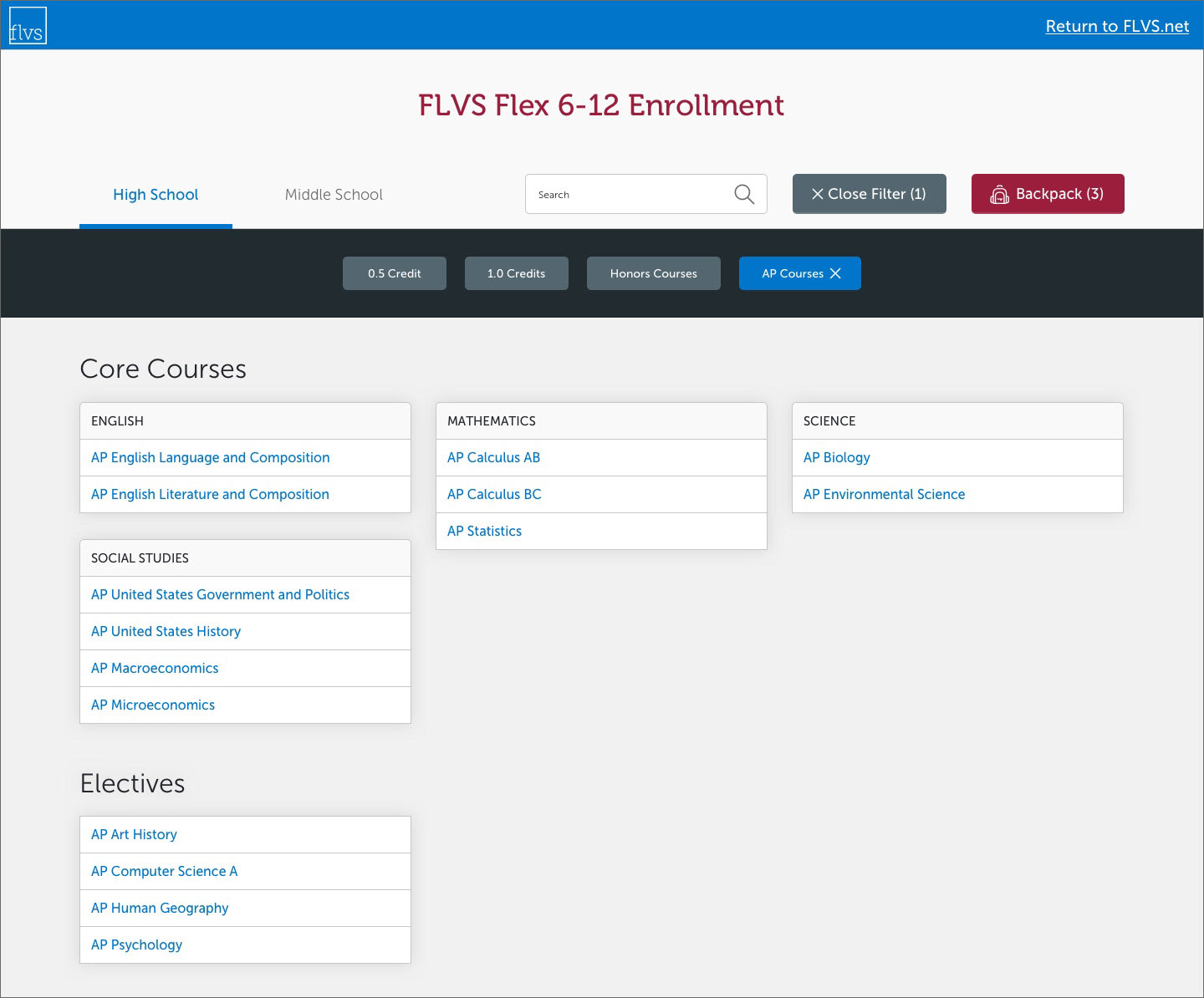
Task: Toggle the 1.0 Credits filter
Action: 517,273
